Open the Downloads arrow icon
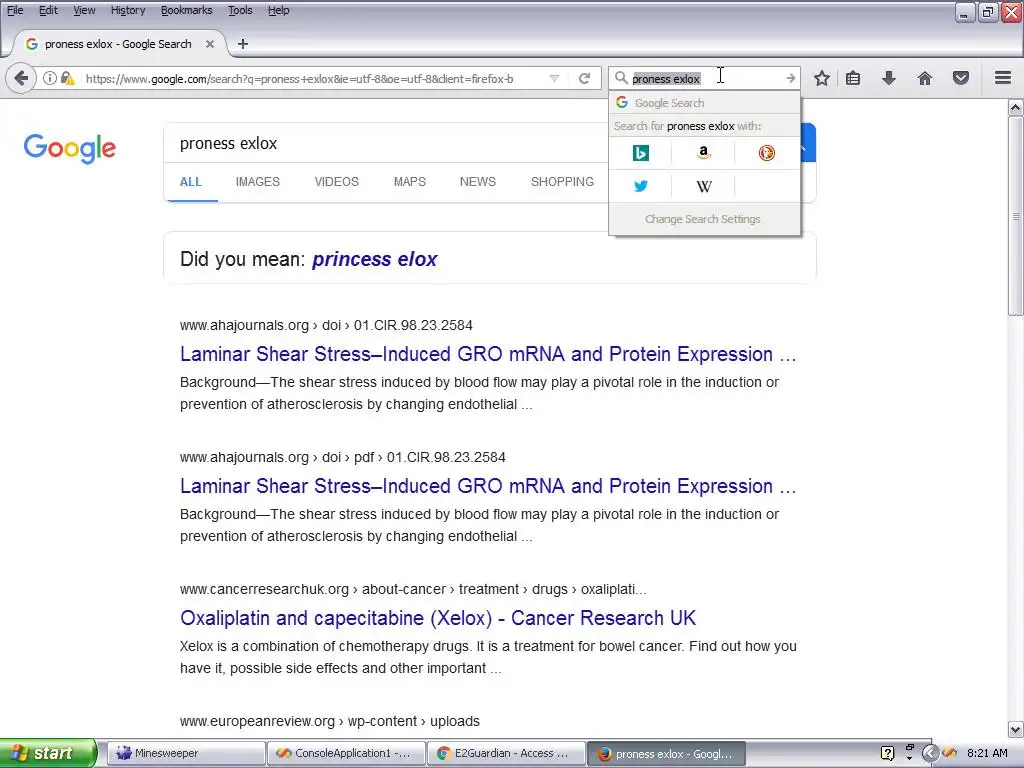1024x768 pixels. (x=889, y=78)
